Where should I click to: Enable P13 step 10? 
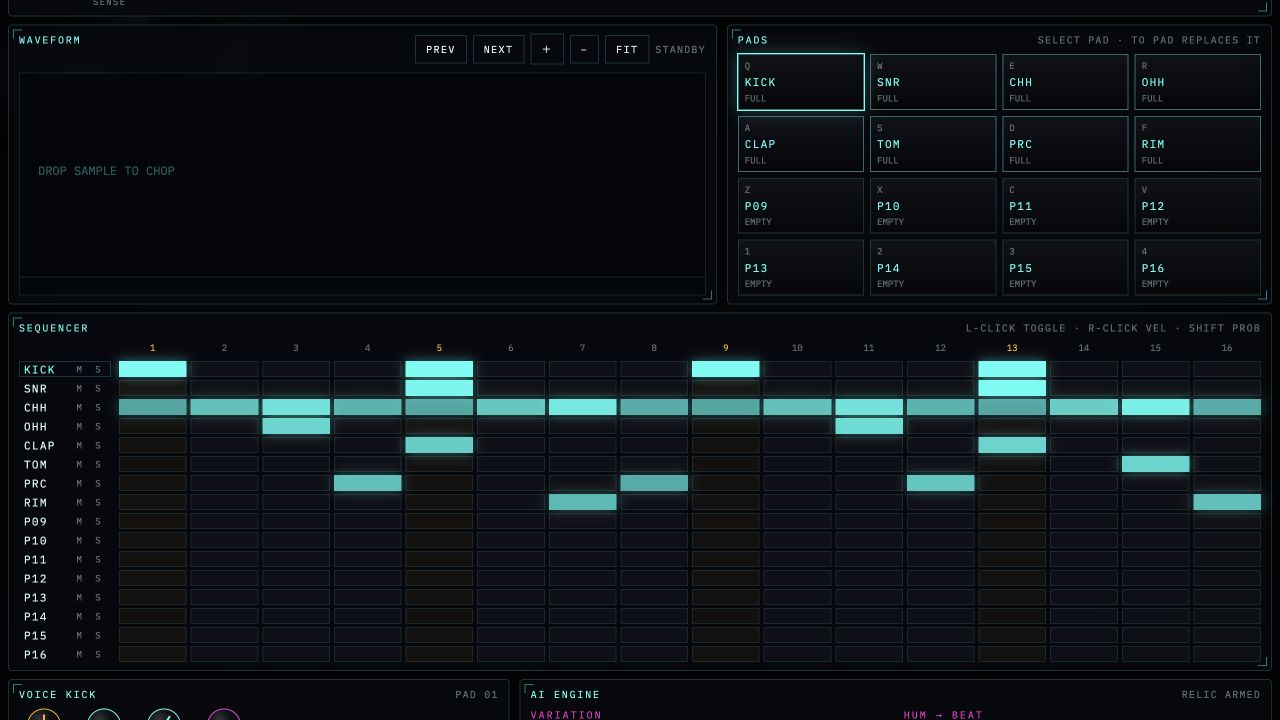tap(797, 597)
